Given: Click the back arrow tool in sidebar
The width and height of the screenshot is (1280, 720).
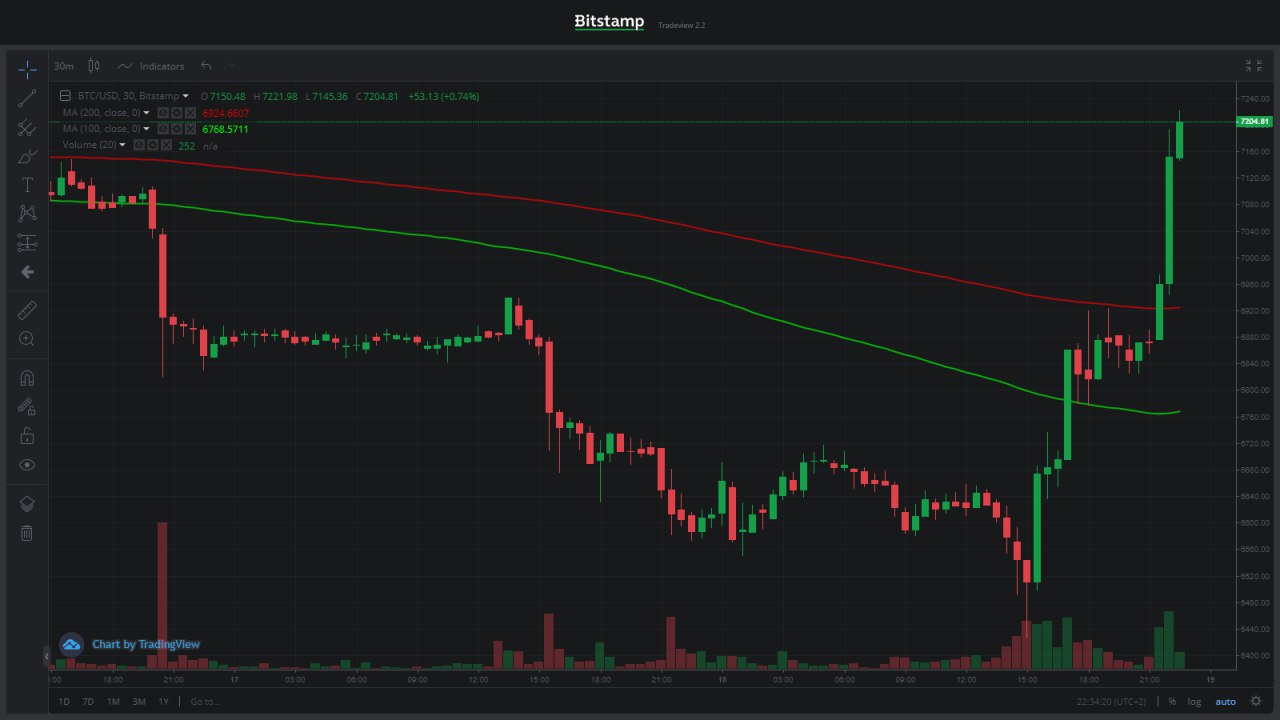Looking at the screenshot, I should tap(27, 272).
